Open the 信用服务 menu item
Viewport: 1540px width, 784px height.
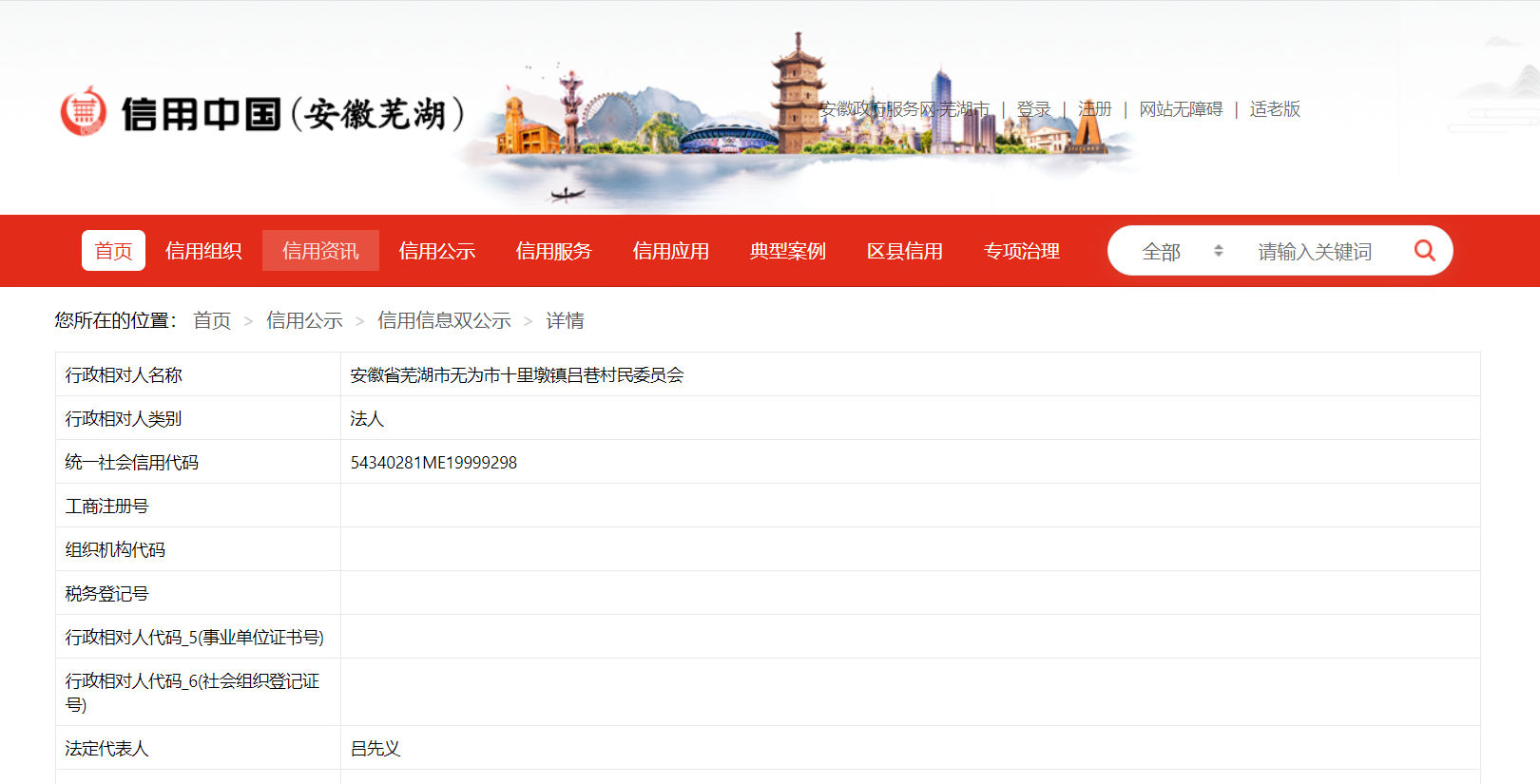554,251
